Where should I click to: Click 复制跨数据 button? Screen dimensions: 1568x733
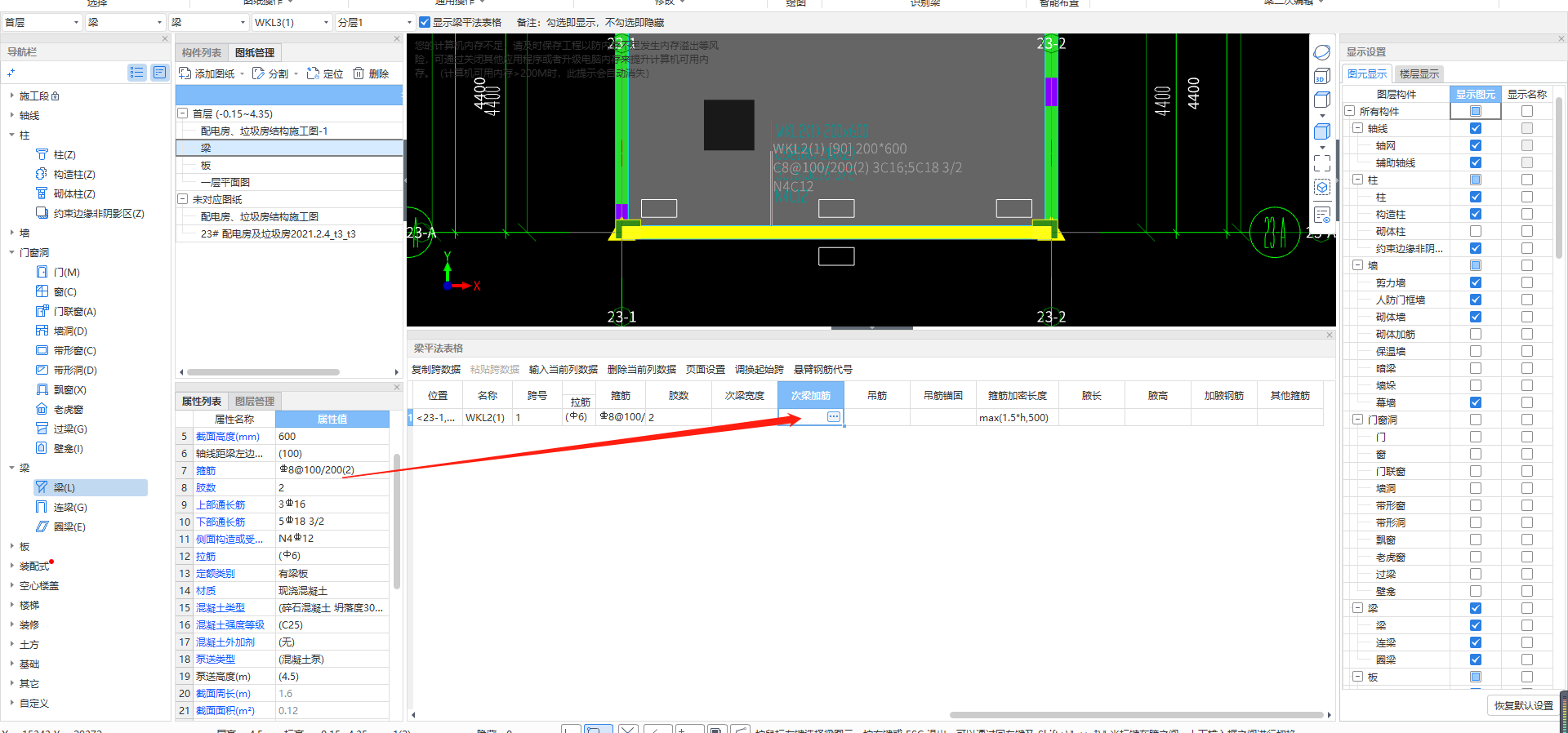click(436, 369)
